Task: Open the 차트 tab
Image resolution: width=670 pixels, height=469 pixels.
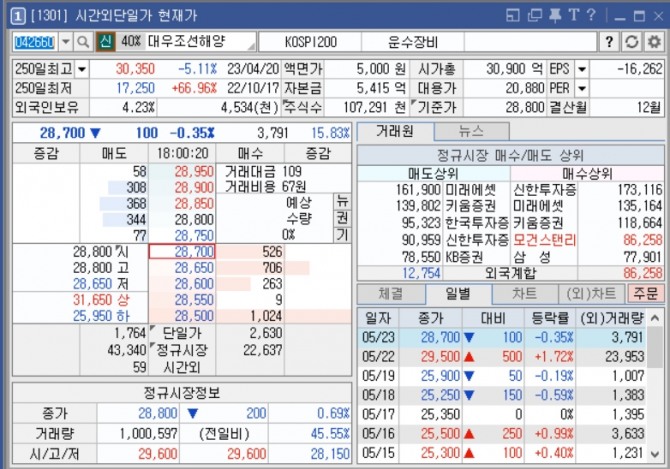Action: 525,294
